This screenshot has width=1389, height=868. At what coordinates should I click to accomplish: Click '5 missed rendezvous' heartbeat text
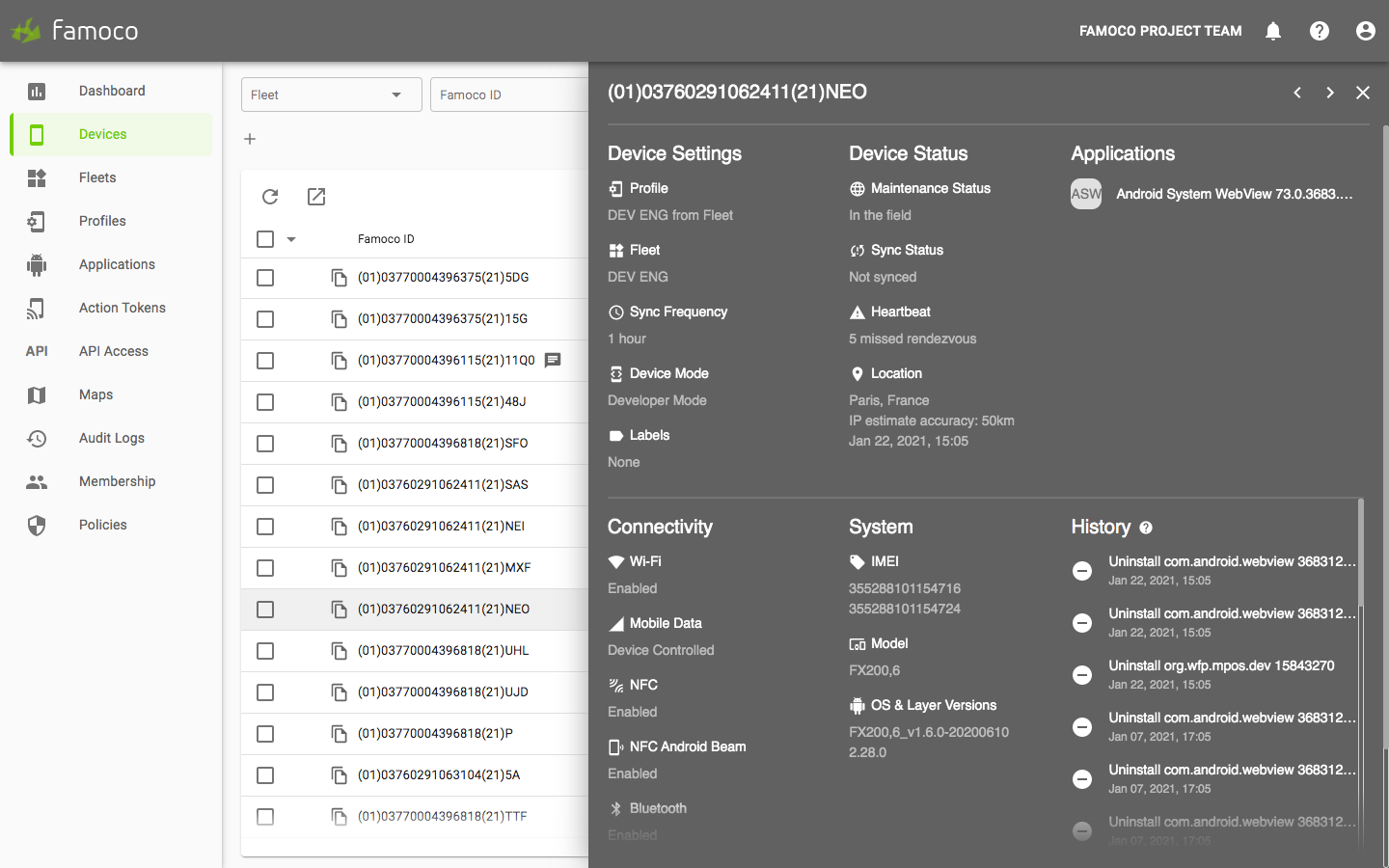(x=912, y=339)
